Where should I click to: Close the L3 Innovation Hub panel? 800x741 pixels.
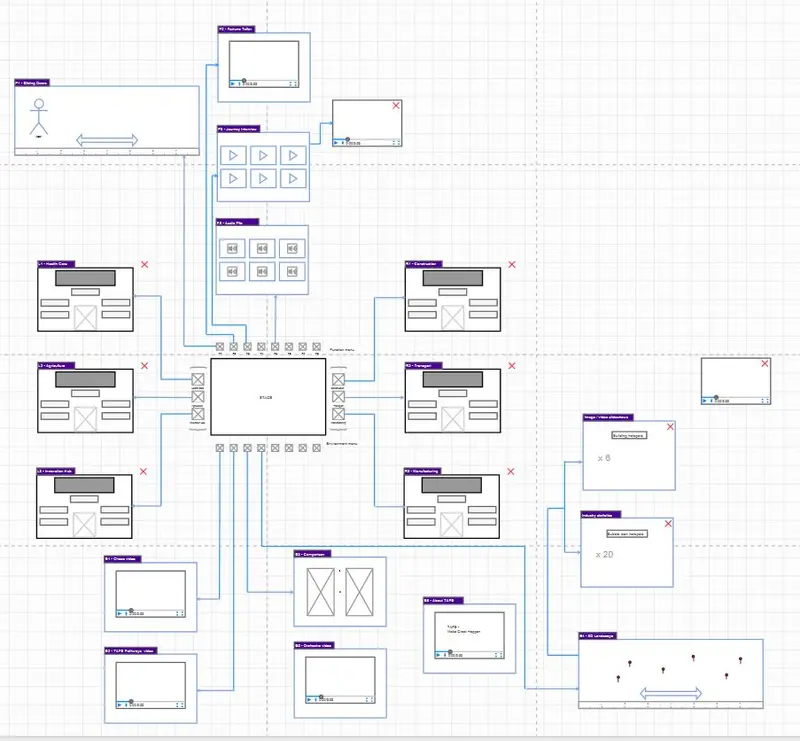coord(143,472)
